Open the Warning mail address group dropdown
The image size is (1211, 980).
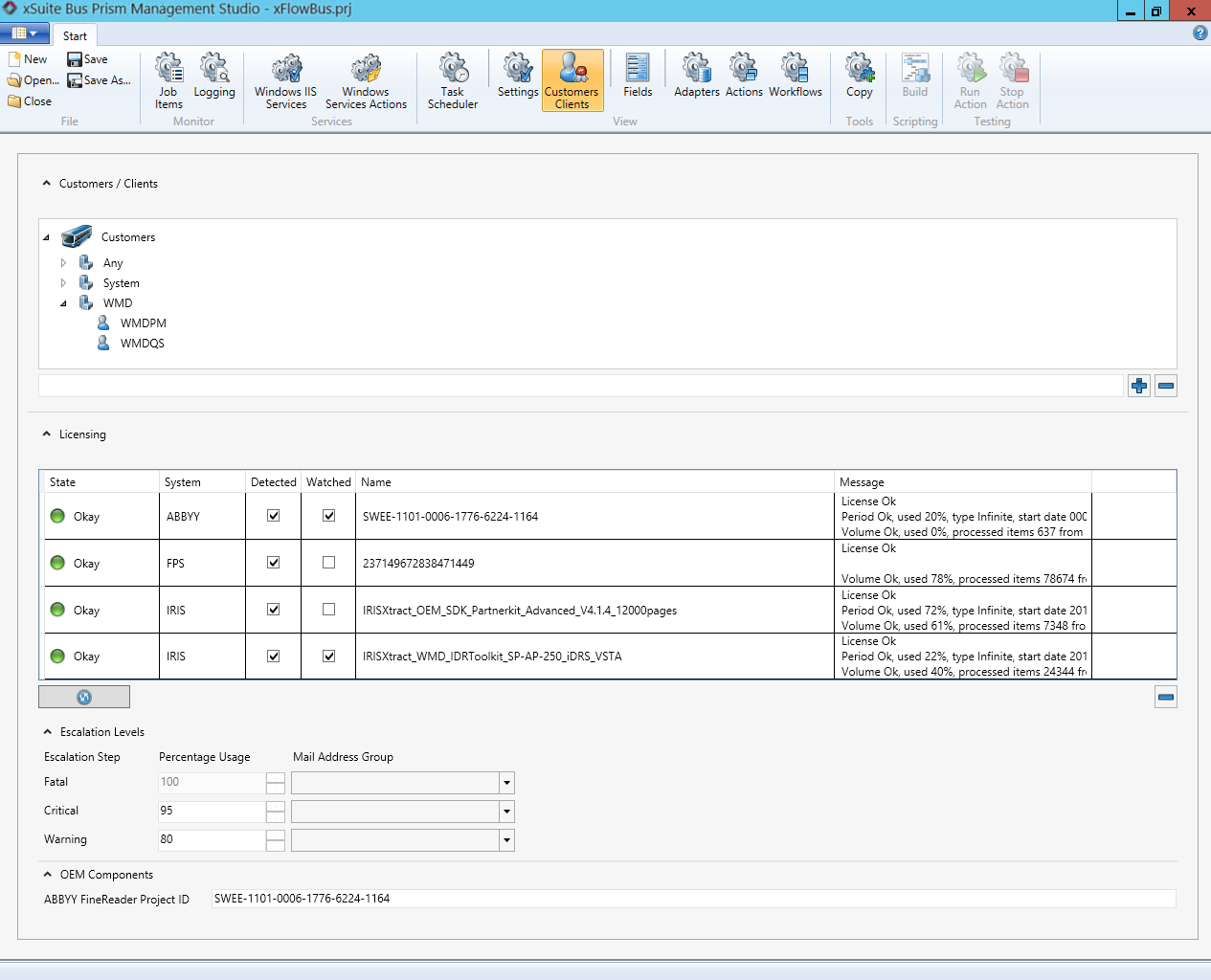[506, 840]
